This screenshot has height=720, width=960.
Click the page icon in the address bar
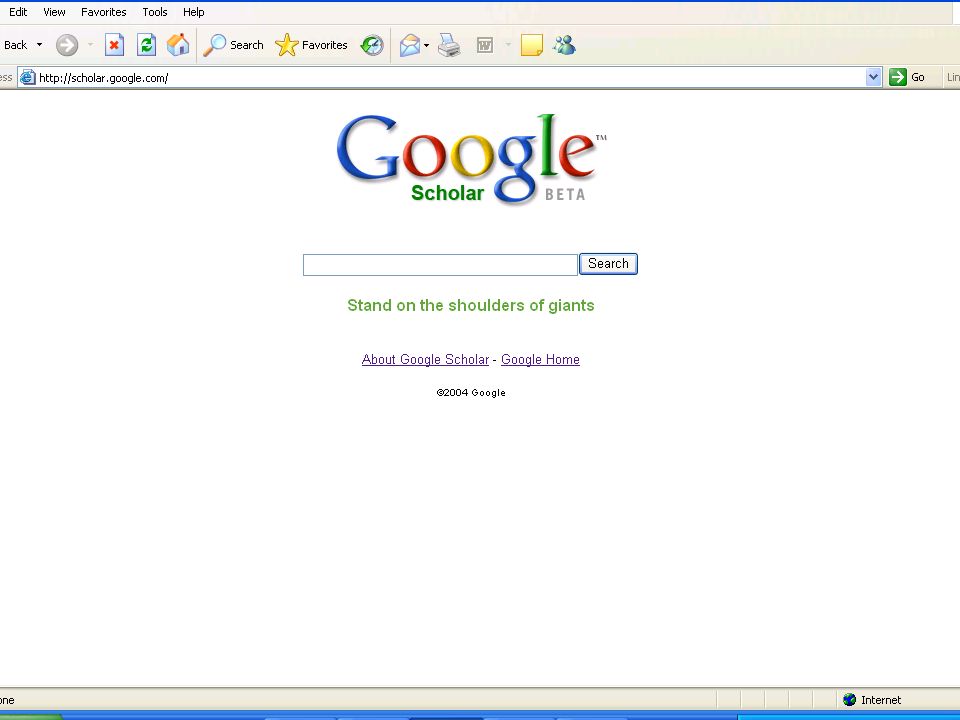(28, 77)
